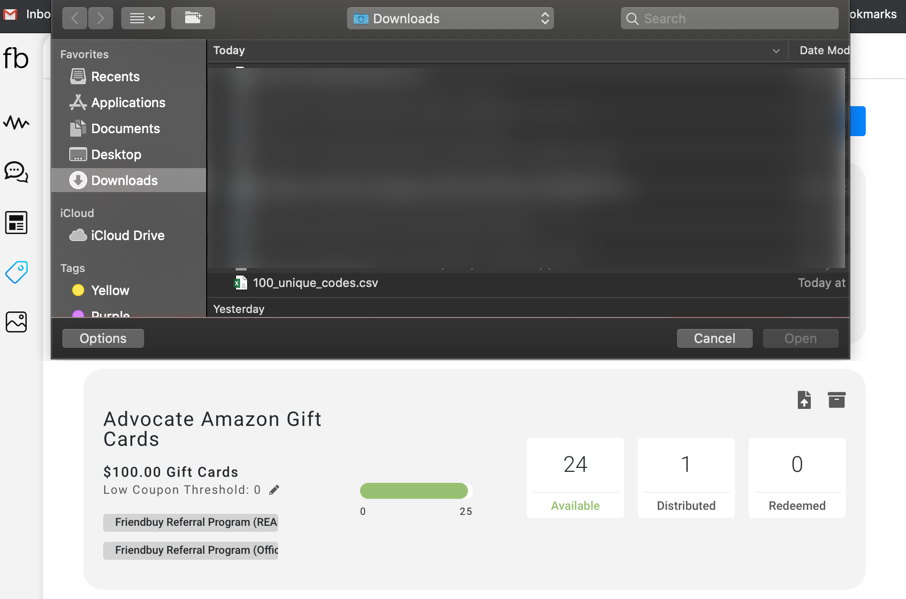This screenshot has width=906, height=599.
Task: Create a new folder in the dialog
Action: point(193,18)
